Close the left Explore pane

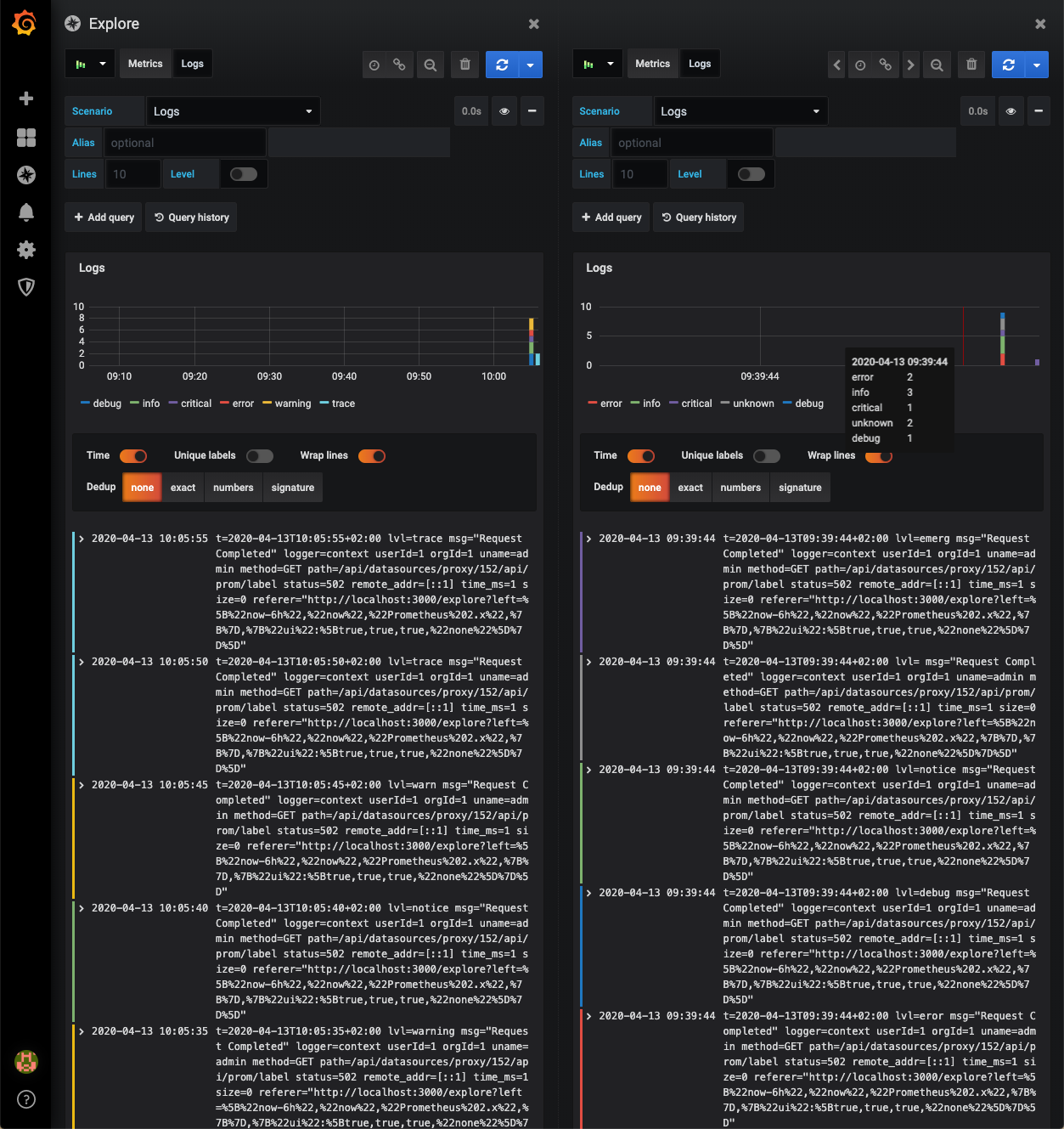point(534,24)
